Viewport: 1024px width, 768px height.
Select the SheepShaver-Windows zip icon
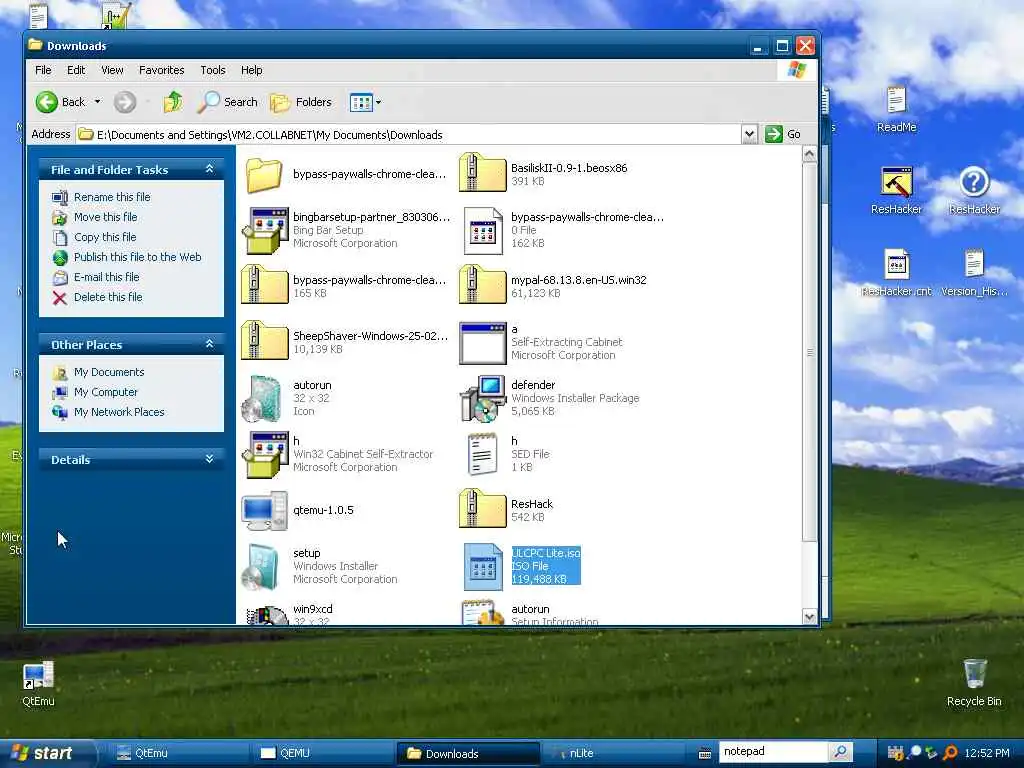tap(264, 341)
